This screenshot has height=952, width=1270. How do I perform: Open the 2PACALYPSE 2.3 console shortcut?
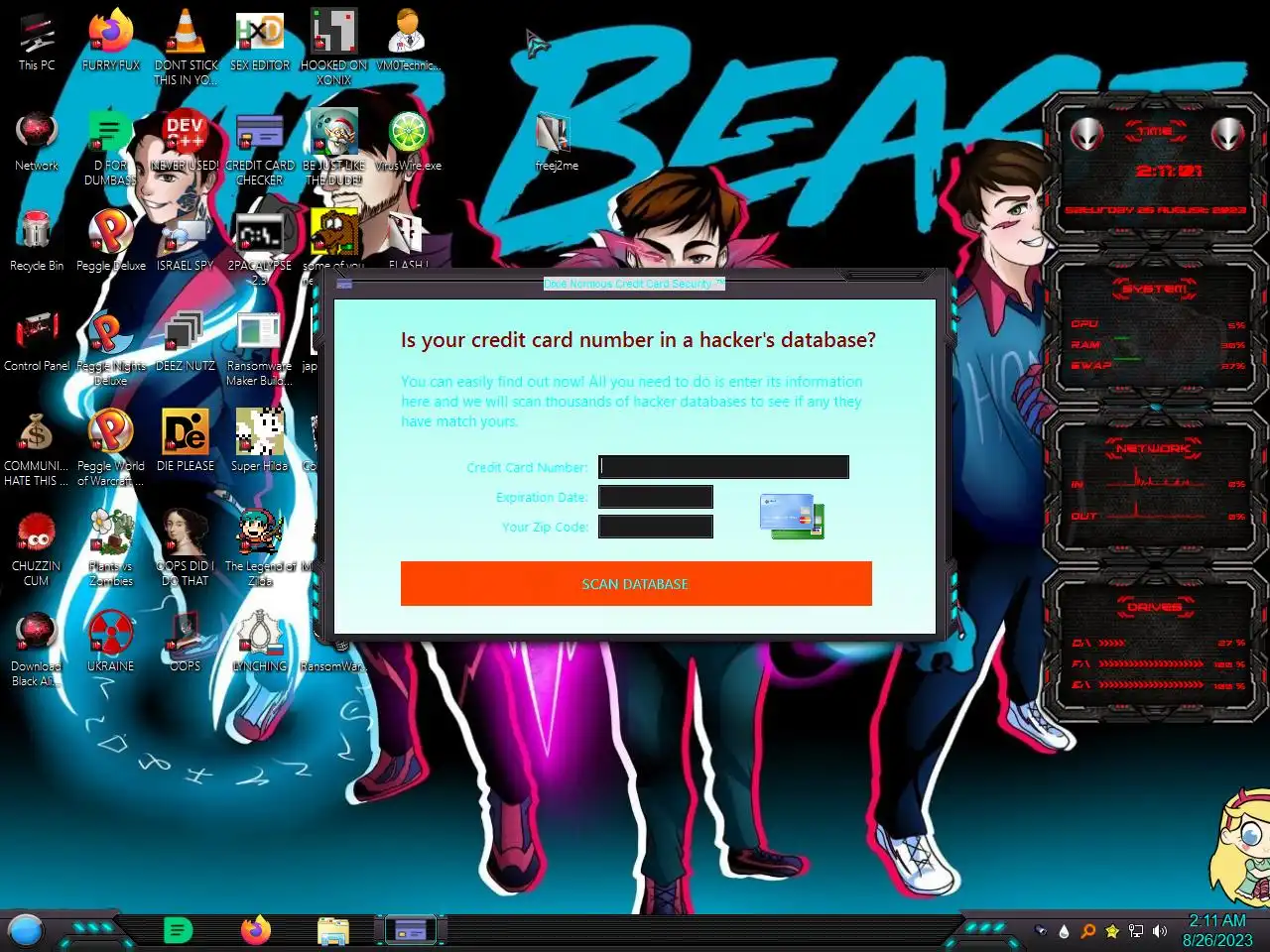pyautogui.click(x=260, y=248)
